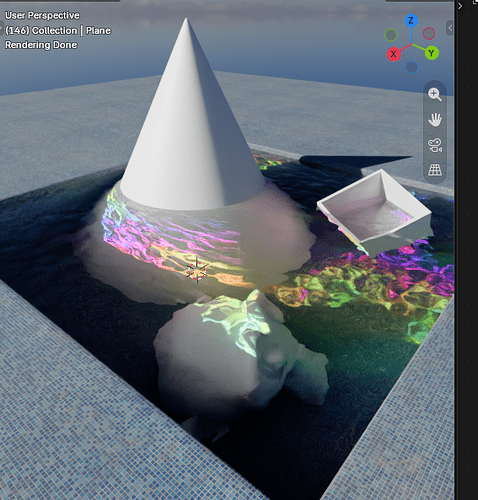
Task: Activate the magnifier Zoom view icon
Action: coord(435,95)
